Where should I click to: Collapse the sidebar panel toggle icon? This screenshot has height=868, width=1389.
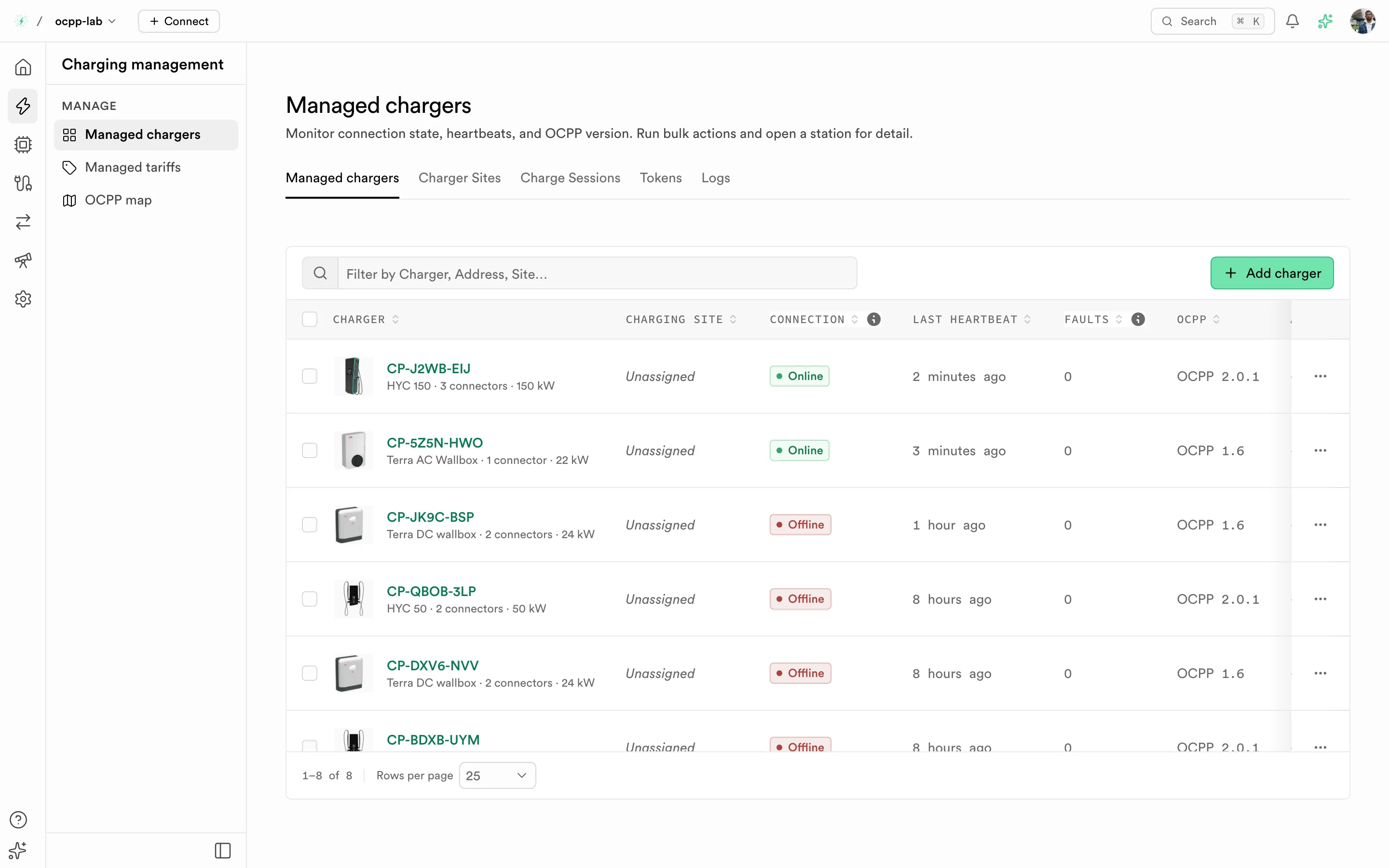[x=223, y=850]
